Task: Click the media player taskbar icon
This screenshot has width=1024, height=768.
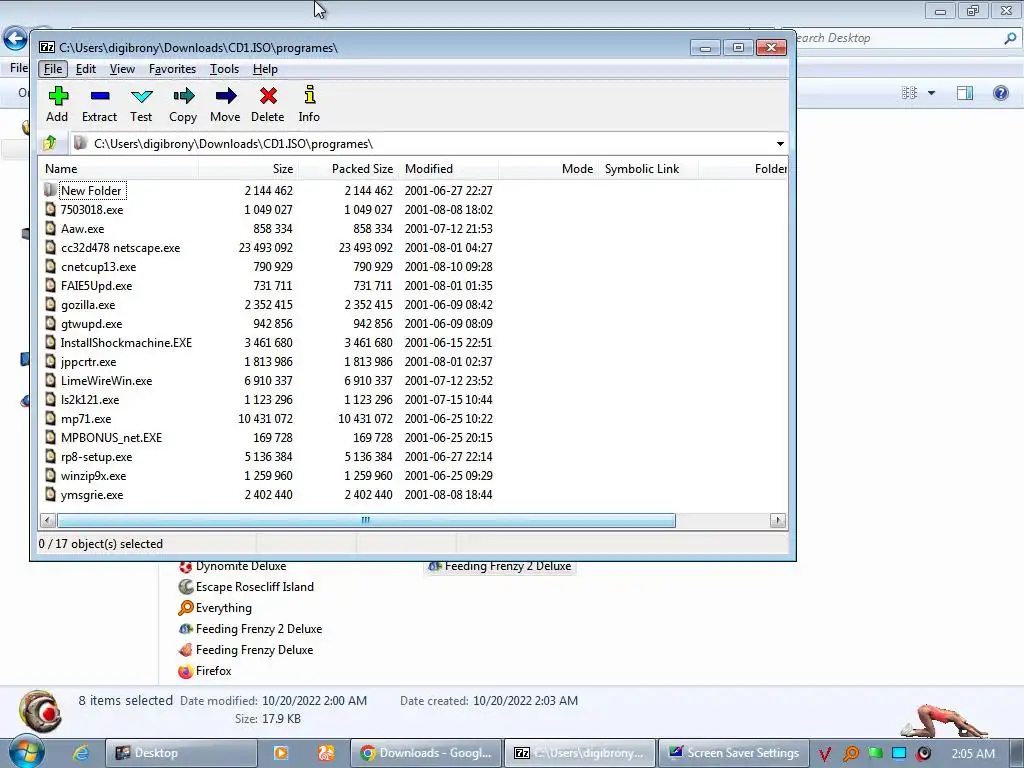Action: [x=281, y=753]
